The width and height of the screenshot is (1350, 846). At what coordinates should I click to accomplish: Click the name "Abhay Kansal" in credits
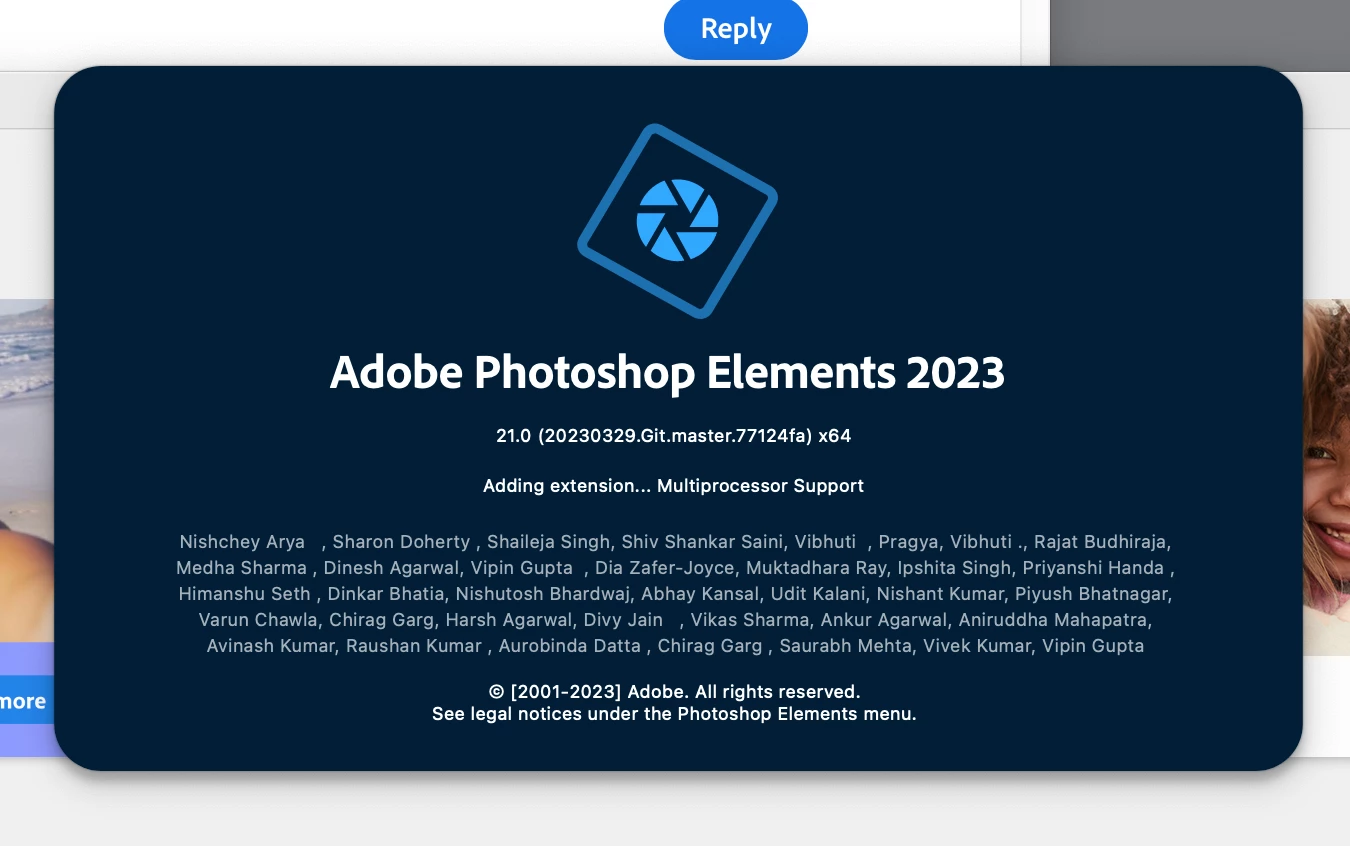(700, 594)
